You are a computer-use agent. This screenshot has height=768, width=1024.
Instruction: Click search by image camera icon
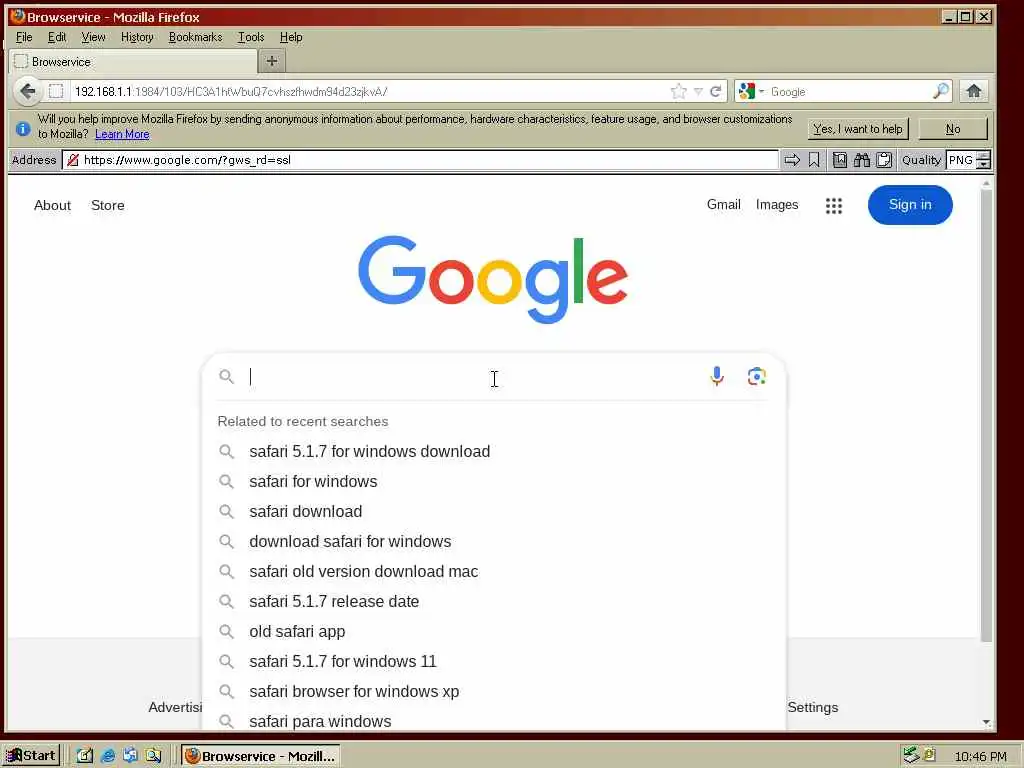pos(756,376)
